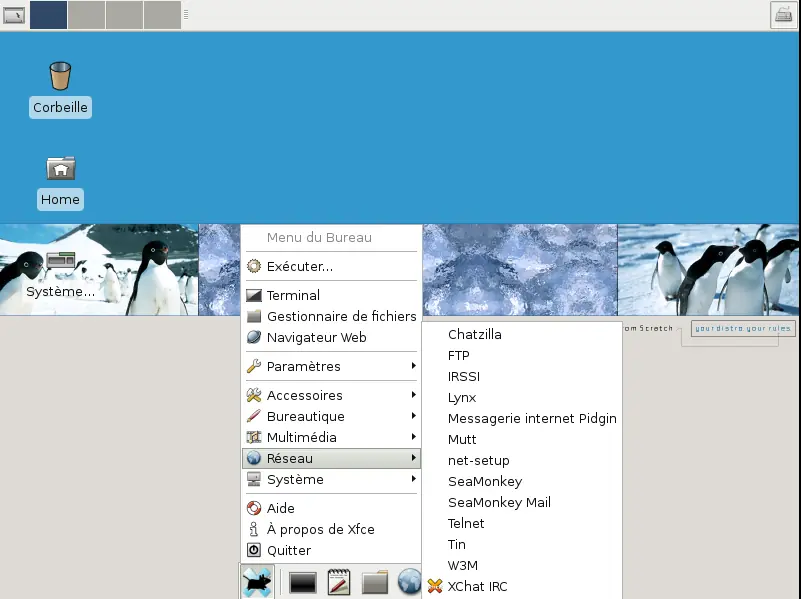Image resolution: width=801 pixels, height=599 pixels.
Task: Click the 'your distro your rules' link
Action: pos(743,328)
